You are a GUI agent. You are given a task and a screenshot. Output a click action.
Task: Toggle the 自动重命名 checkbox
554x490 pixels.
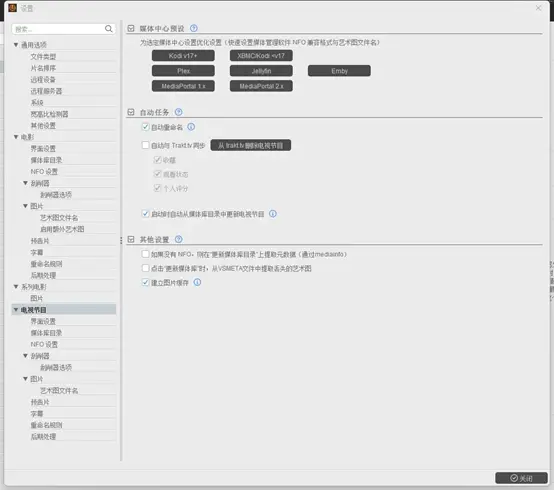pos(145,127)
